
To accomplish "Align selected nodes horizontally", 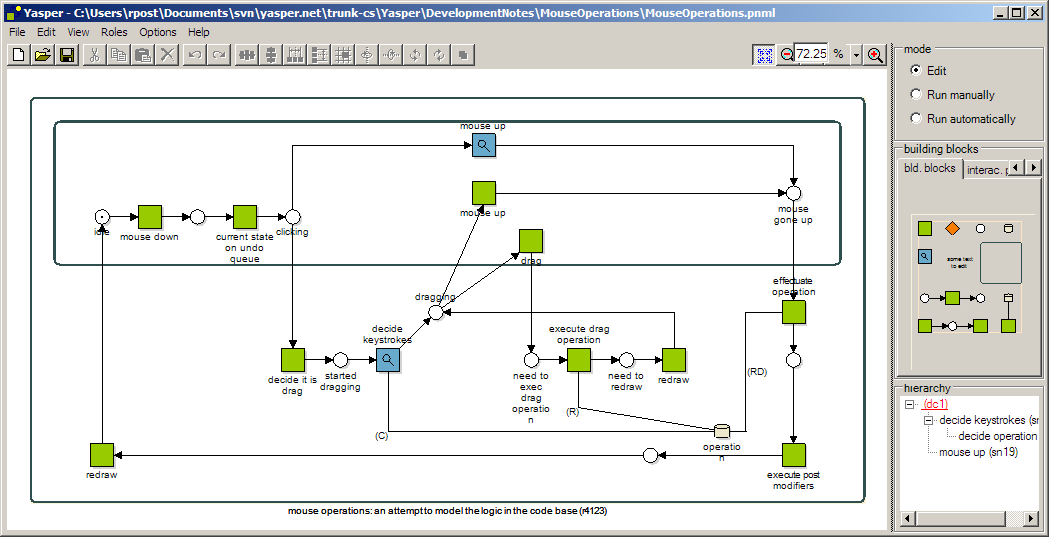I will click(x=247, y=55).
